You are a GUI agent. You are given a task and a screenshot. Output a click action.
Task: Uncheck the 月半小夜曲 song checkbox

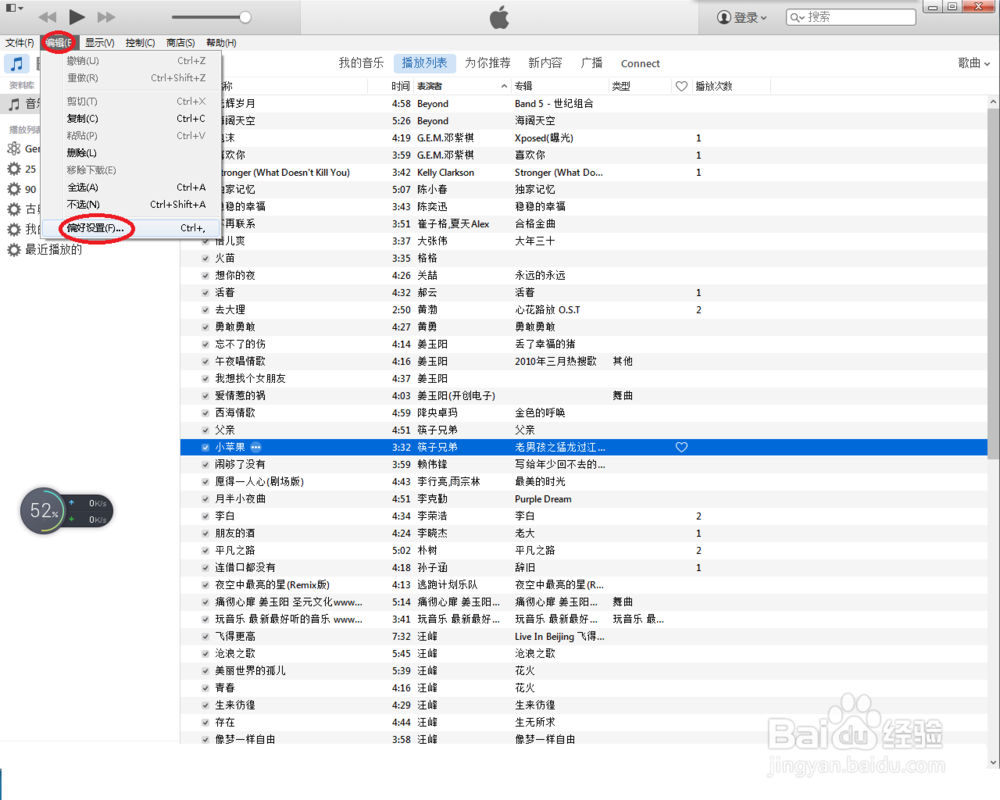[205, 499]
